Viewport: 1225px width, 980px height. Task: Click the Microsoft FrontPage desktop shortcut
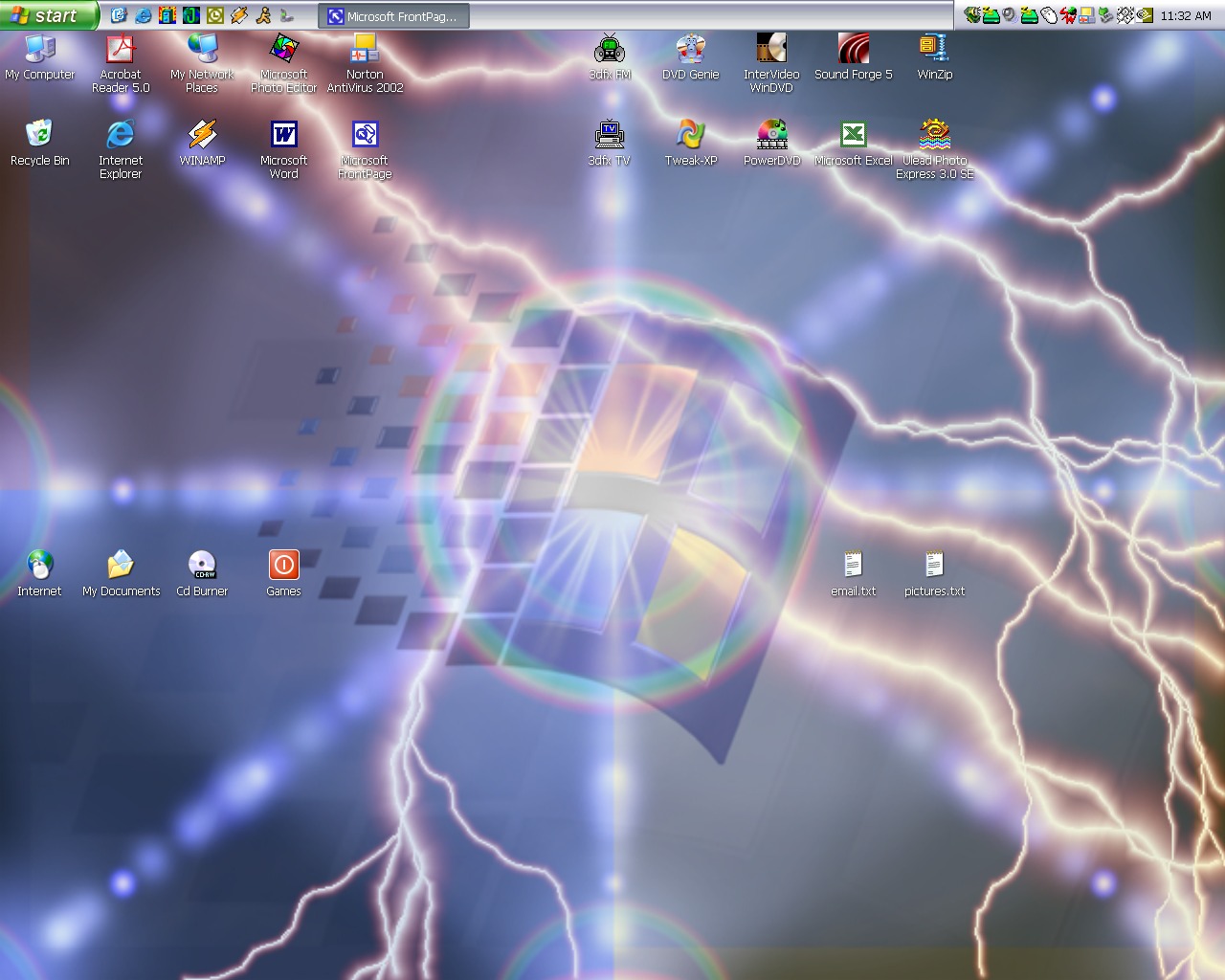pyautogui.click(x=365, y=149)
